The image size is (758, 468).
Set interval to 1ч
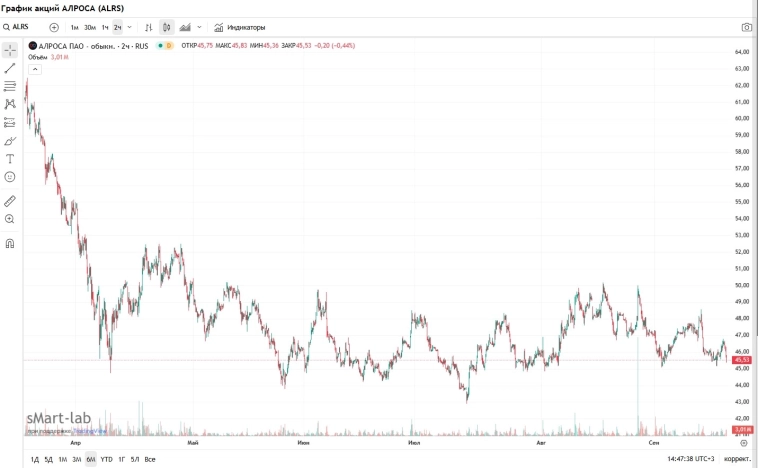coord(105,27)
